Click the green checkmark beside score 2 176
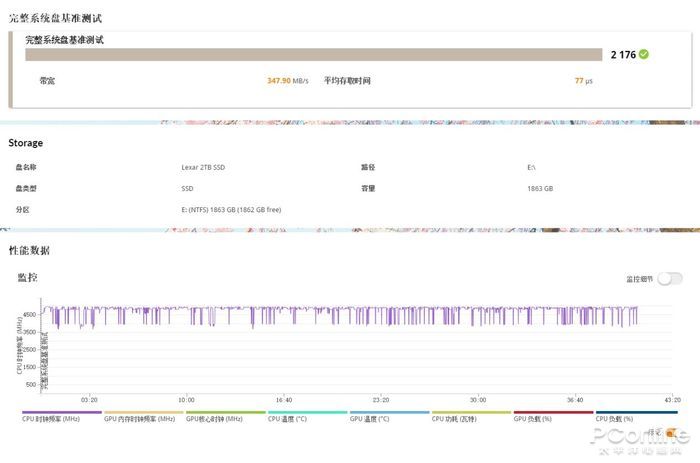The width and height of the screenshot is (700, 463). pyautogui.click(x=644, y=54)
